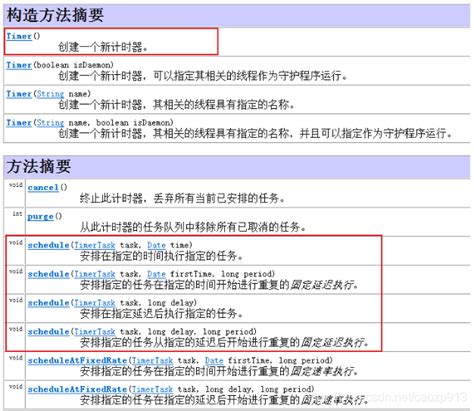
Task: Click schedule link with long delay, long period
Action: coord(48,332)
